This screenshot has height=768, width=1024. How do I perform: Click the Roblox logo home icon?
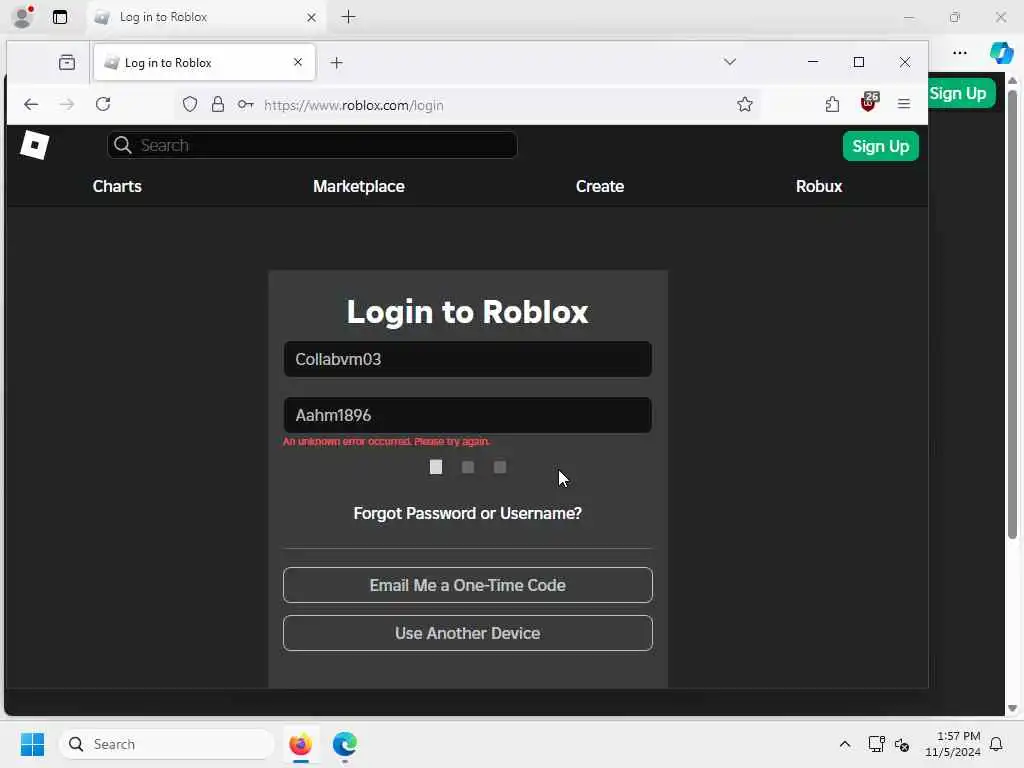(35, 144)
